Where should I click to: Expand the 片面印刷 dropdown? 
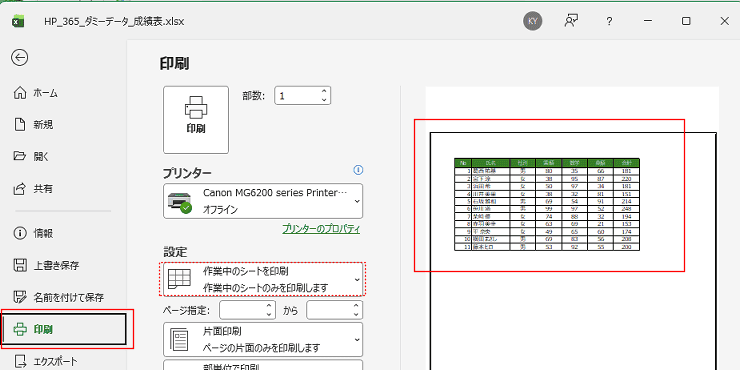coord(263,339)
